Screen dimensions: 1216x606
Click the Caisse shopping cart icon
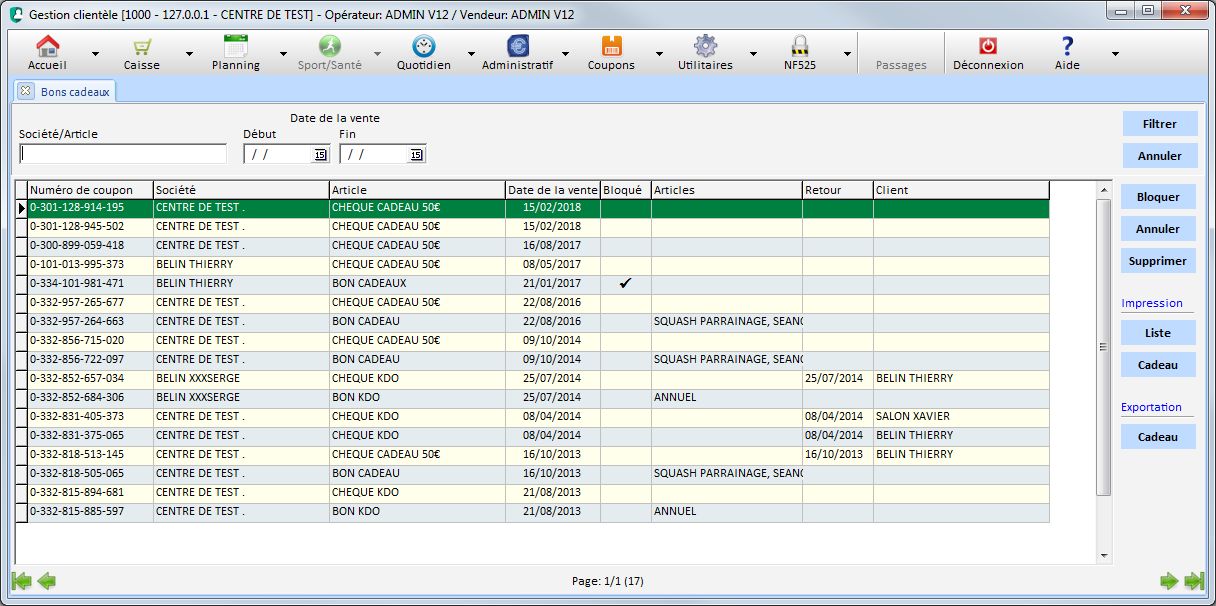click(x=141, y=46)
